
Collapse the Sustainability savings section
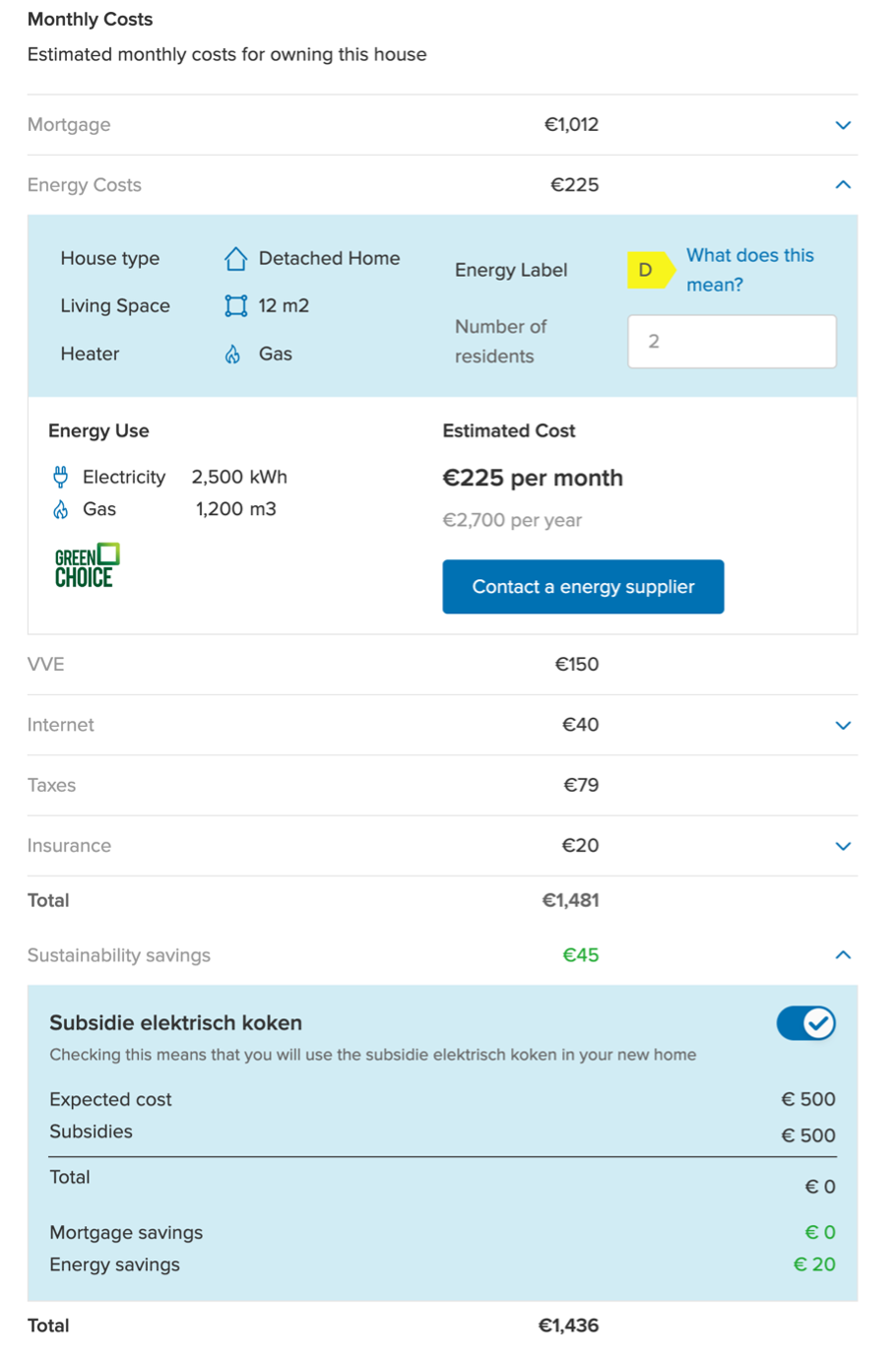(x=843, y=955)
